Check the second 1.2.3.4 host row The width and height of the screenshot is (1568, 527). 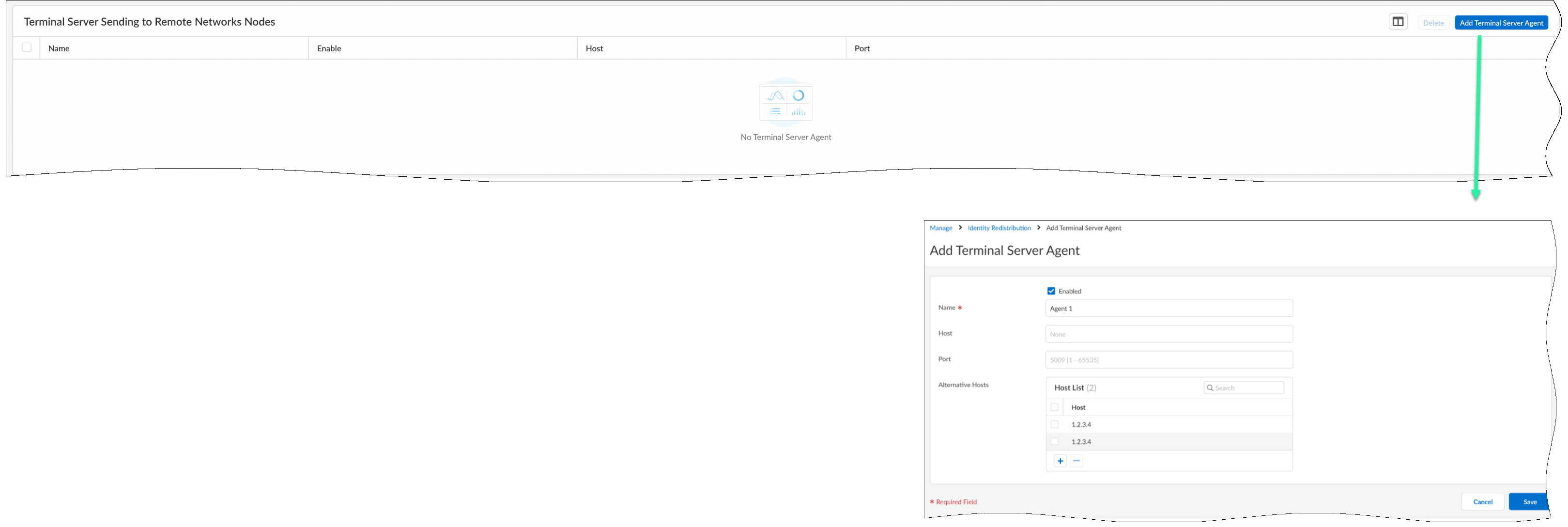1054,441
